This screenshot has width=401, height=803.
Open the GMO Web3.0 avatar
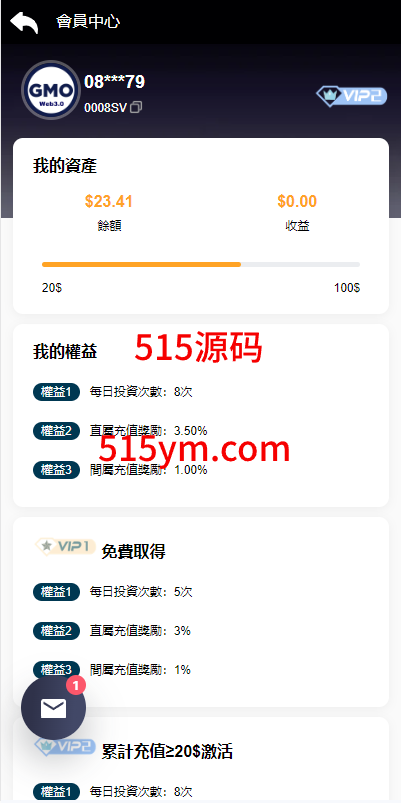point(51,90)
